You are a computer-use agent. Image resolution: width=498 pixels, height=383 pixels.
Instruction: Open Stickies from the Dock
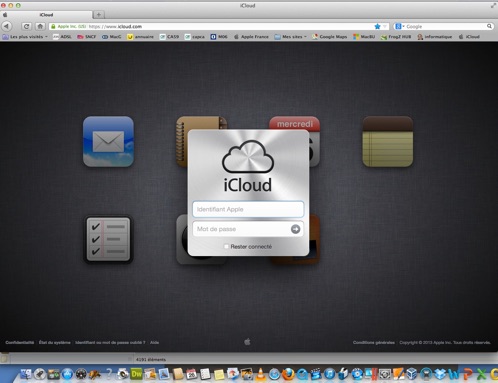[219, 375]
